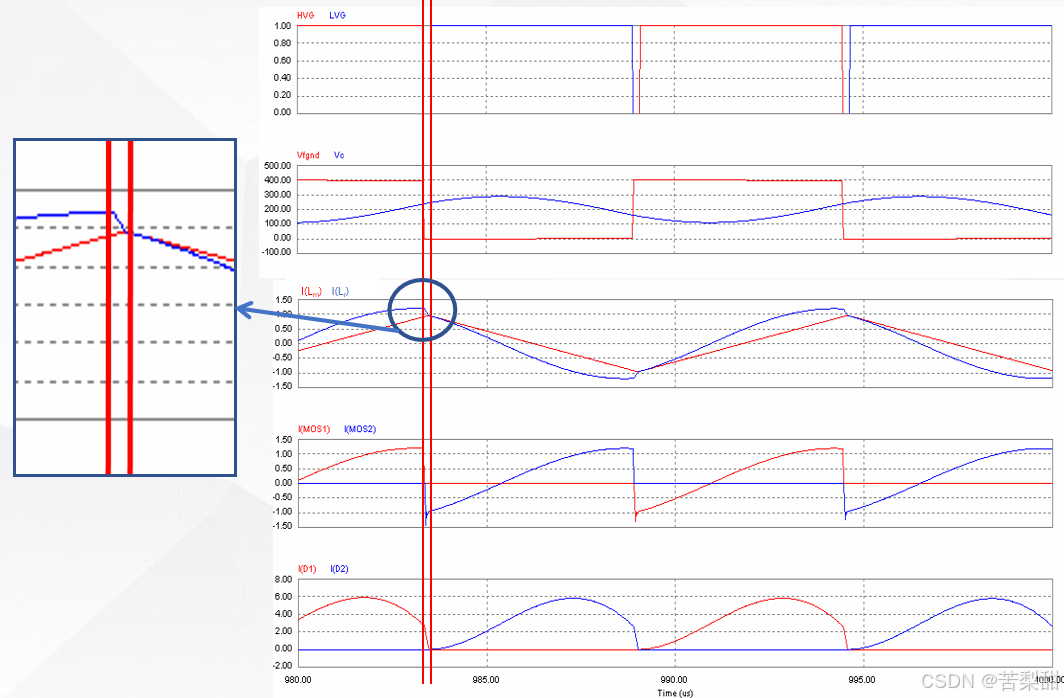Click the 200.00 value on Vfgnd axis
This screenshot has height=698, width=1064.
pyautogui.click(x=278, y=209)
